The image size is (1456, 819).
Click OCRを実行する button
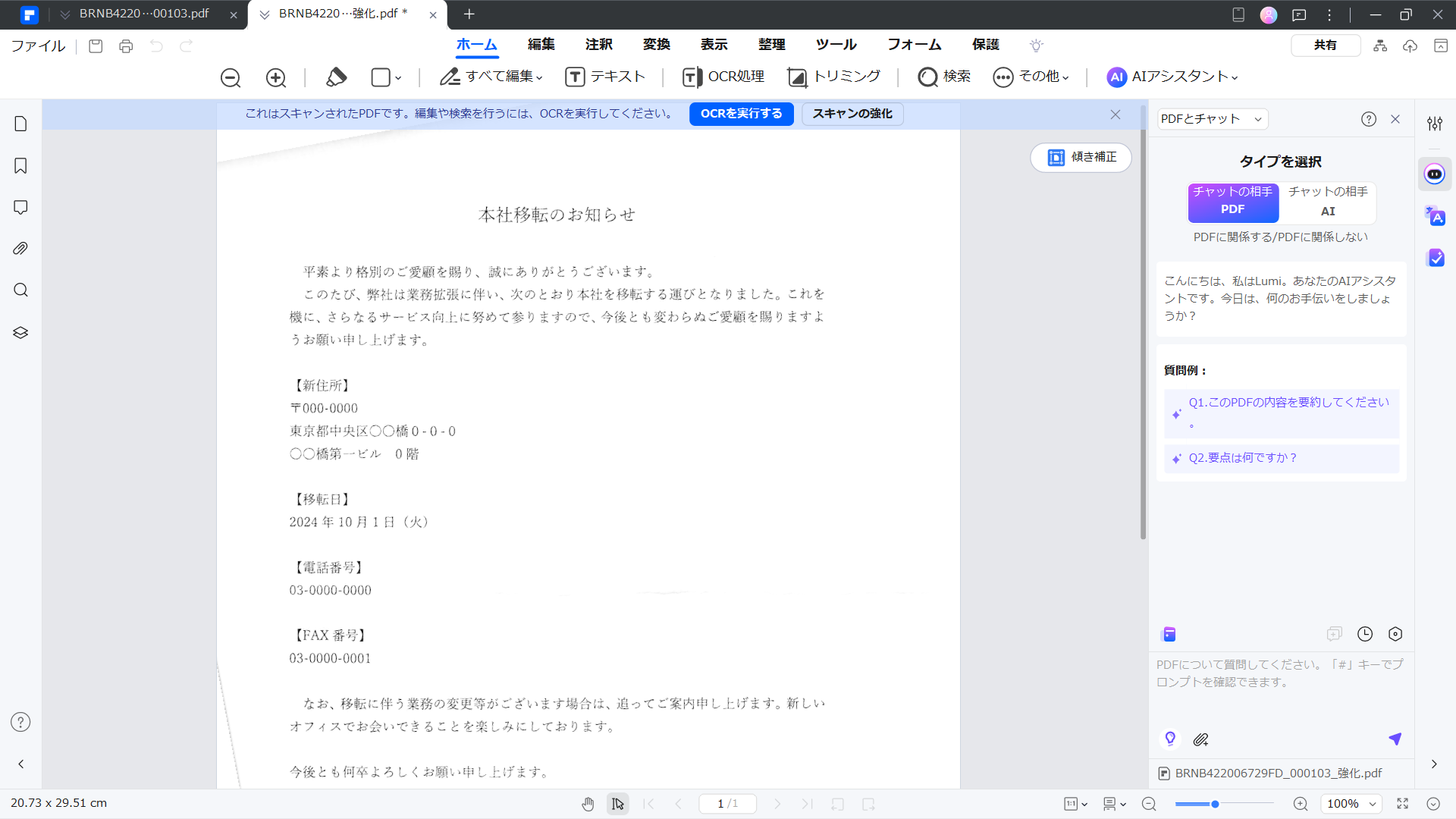pos(741,114)
